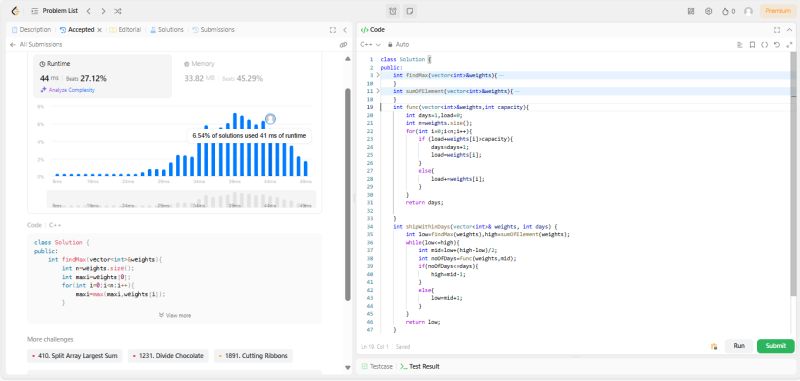Click the code editor vertical scrollbar
The image size is (800, 381).
[792, 173]
